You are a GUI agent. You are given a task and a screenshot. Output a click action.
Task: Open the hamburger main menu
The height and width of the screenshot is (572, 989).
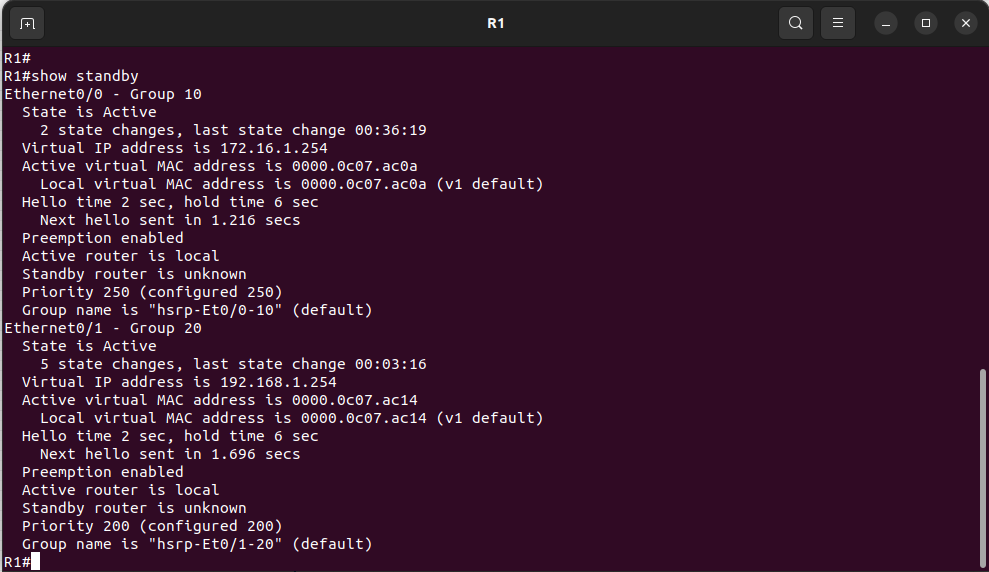pyautogui.click(x=838, y=23)
